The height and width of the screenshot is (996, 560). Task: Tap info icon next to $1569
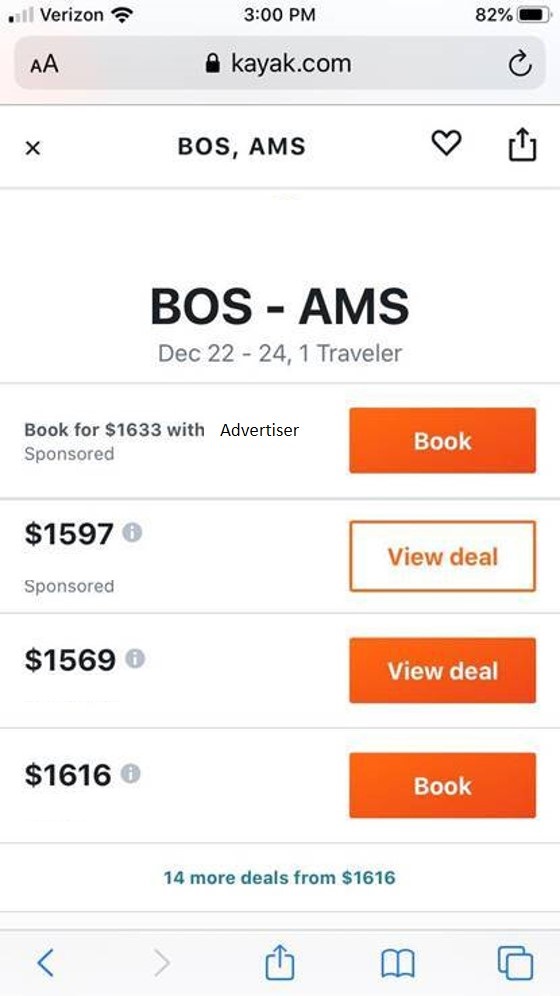click(135, 659)
